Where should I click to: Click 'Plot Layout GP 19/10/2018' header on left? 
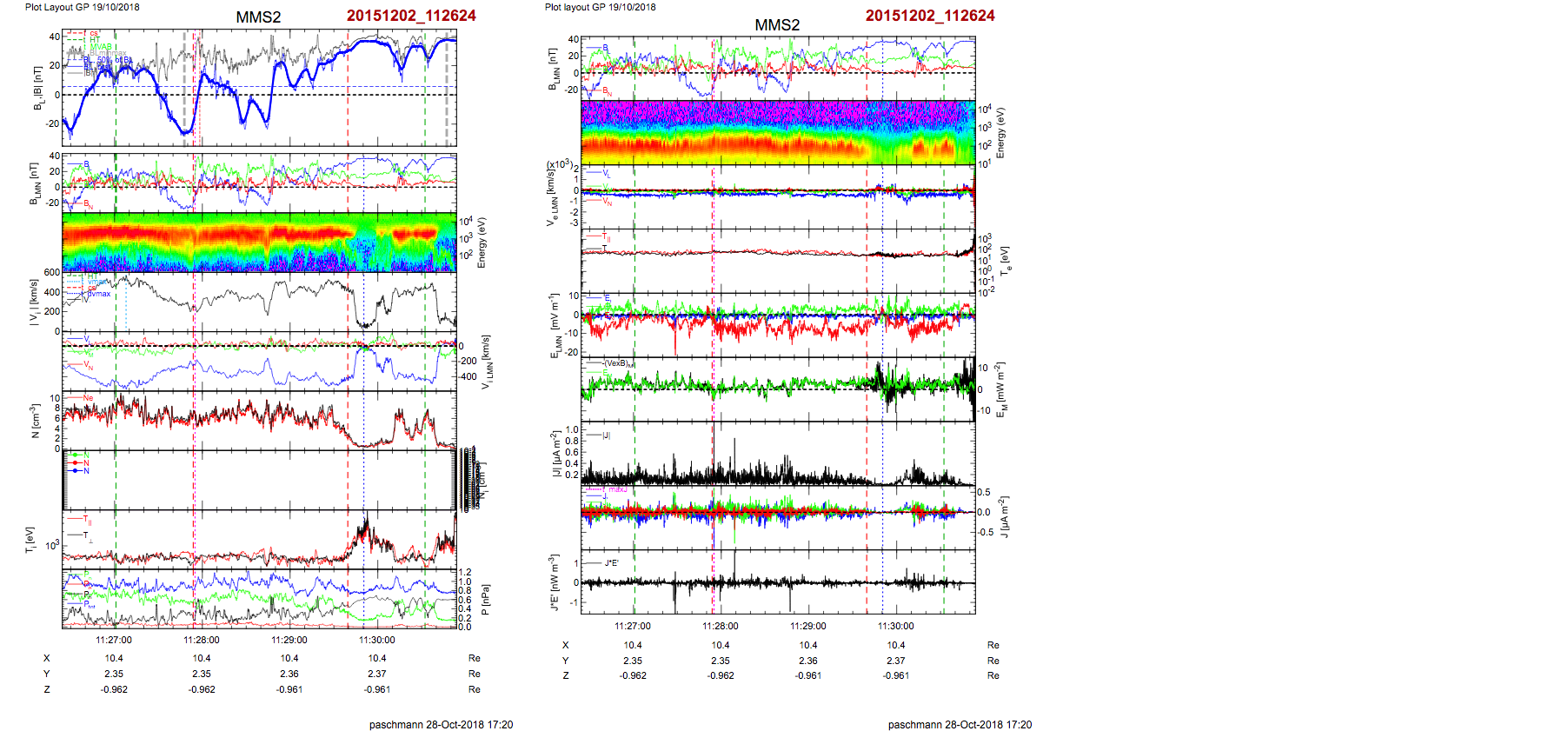point(82,7)
